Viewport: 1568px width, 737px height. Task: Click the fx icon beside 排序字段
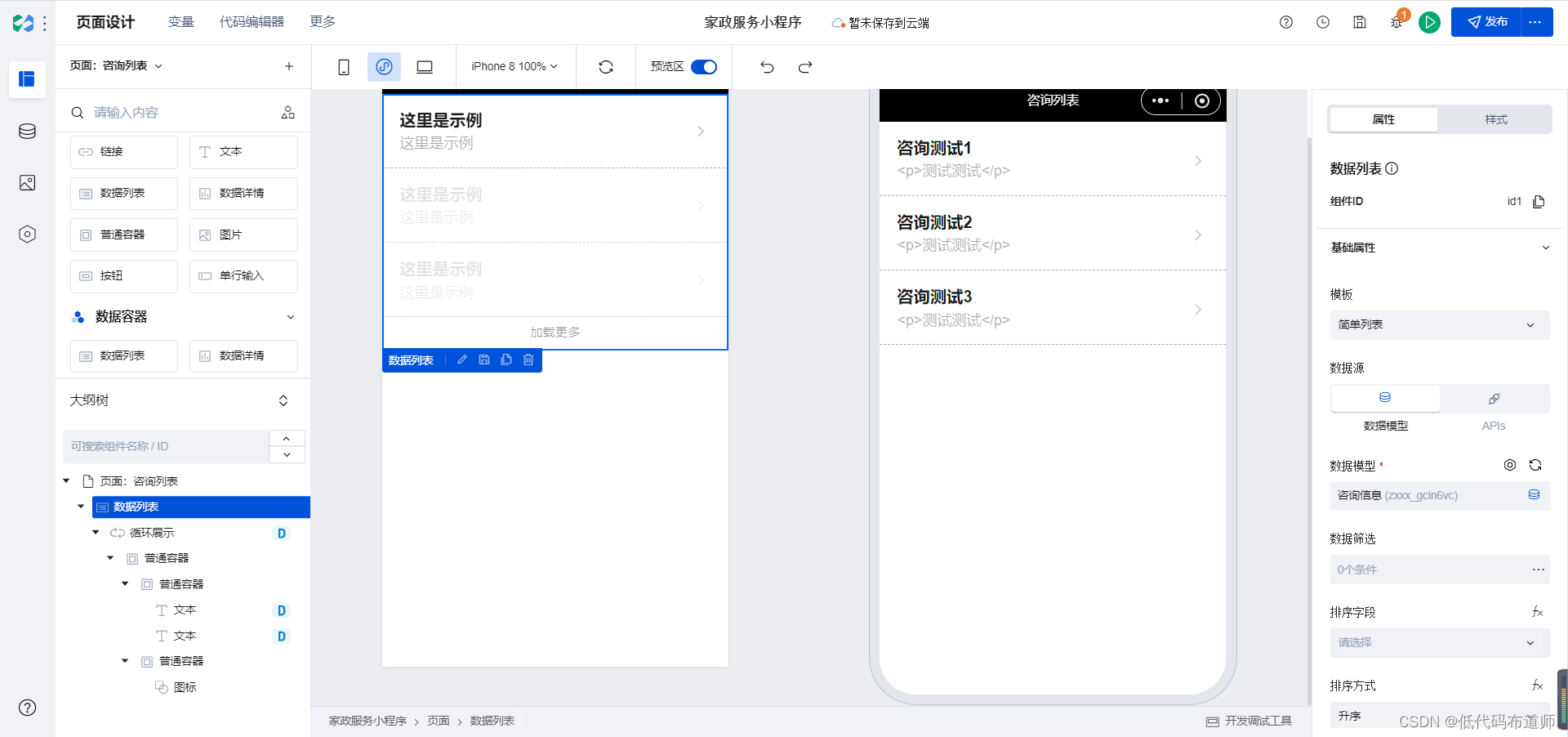[x=1538, y=612]
